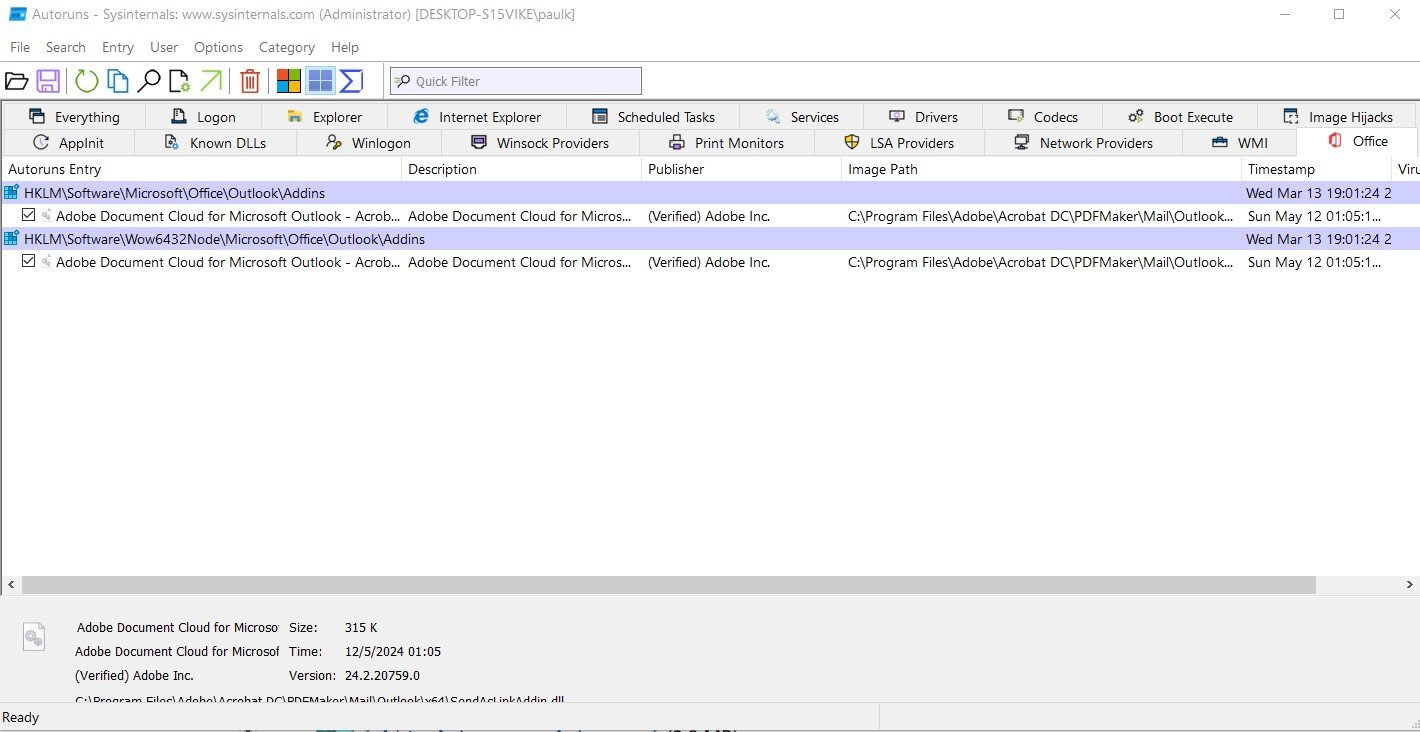The height and width of the screenshot is (732, 1420).
Task: Click registry icon of Wow6432Node Addins row
Action: (x=12, y=239)
